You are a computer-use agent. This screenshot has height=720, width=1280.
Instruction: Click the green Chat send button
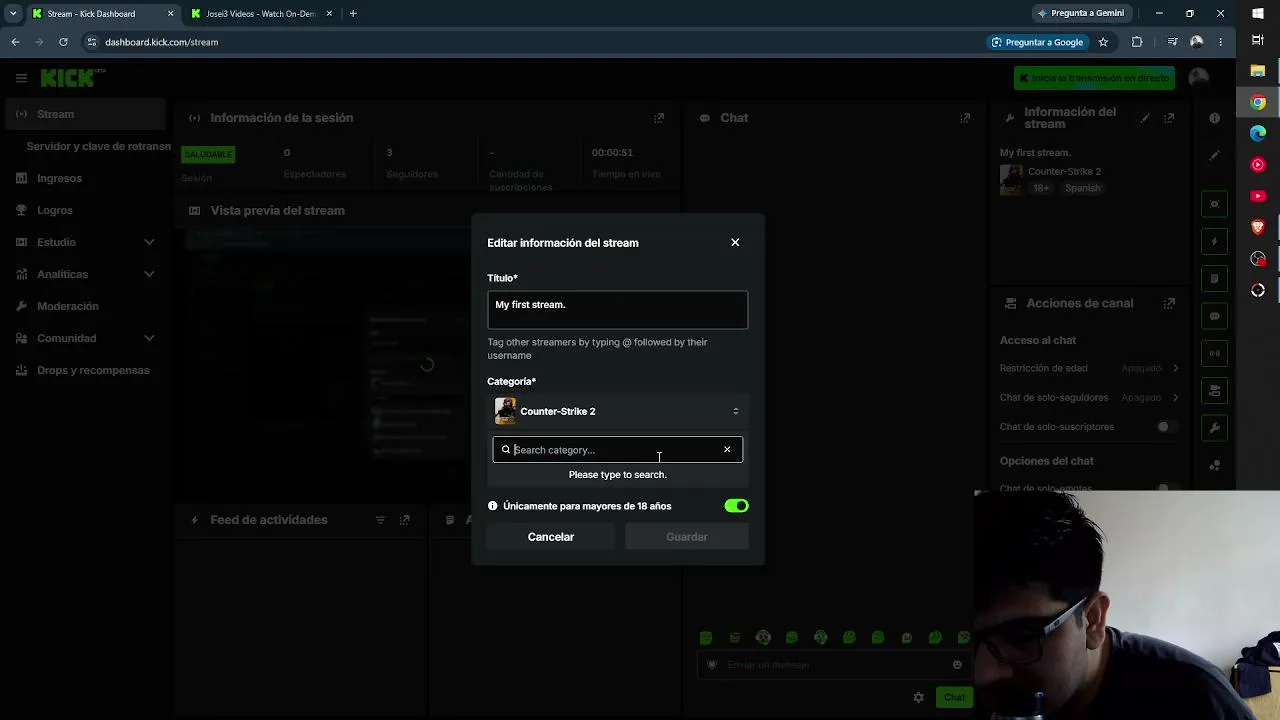pos(954,697)
